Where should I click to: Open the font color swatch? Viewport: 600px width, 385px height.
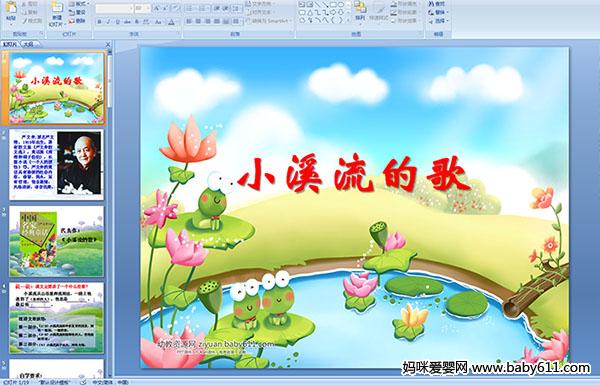pyautogui.click(x=171, y=22)
